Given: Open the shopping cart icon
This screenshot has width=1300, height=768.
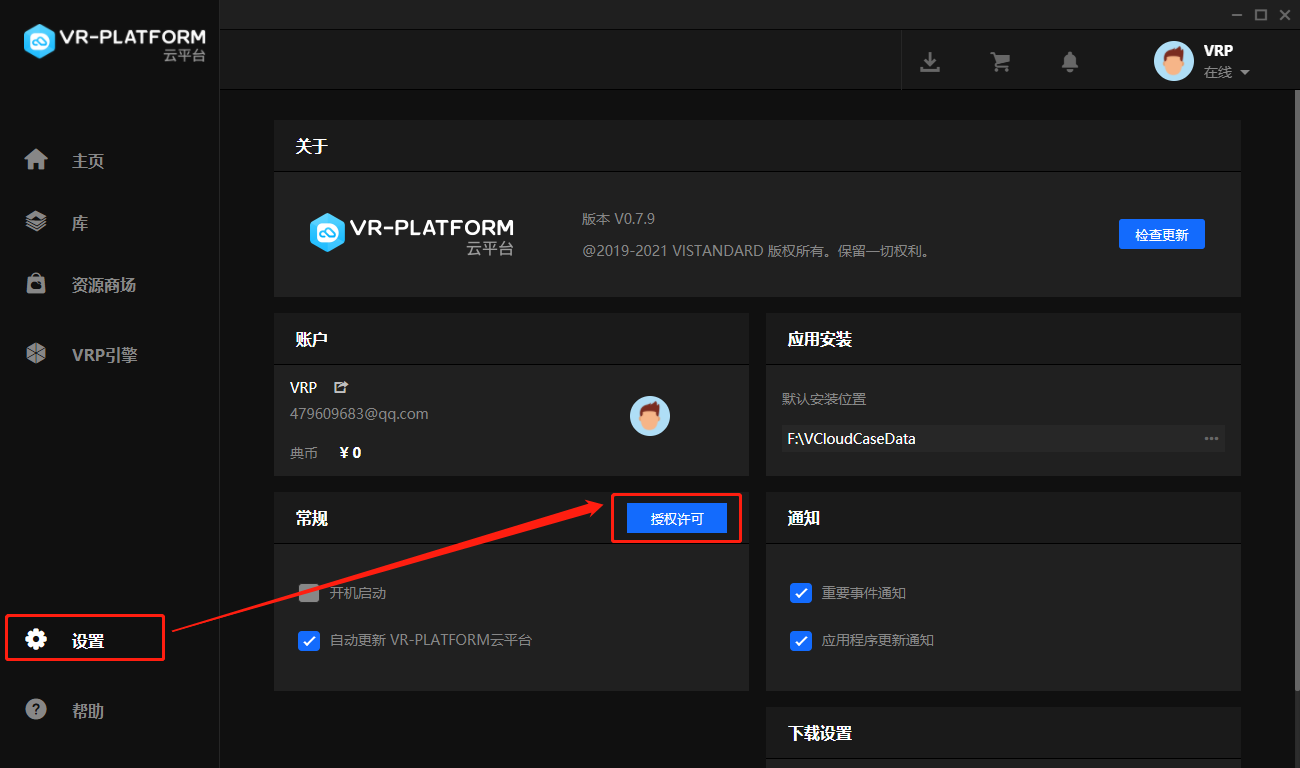Looking at the screenshot, I should [x=1000, y=62].
